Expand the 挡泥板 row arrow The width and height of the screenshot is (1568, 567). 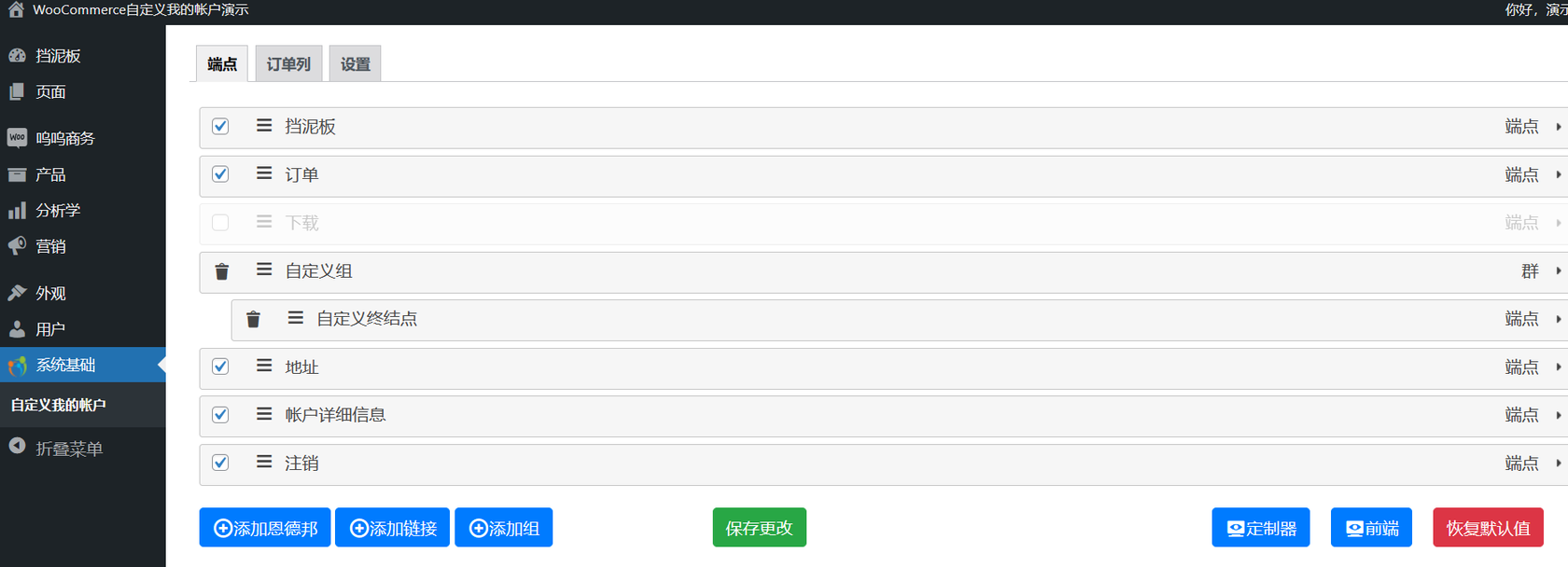pyautogui.click(x=1558, y=126)
